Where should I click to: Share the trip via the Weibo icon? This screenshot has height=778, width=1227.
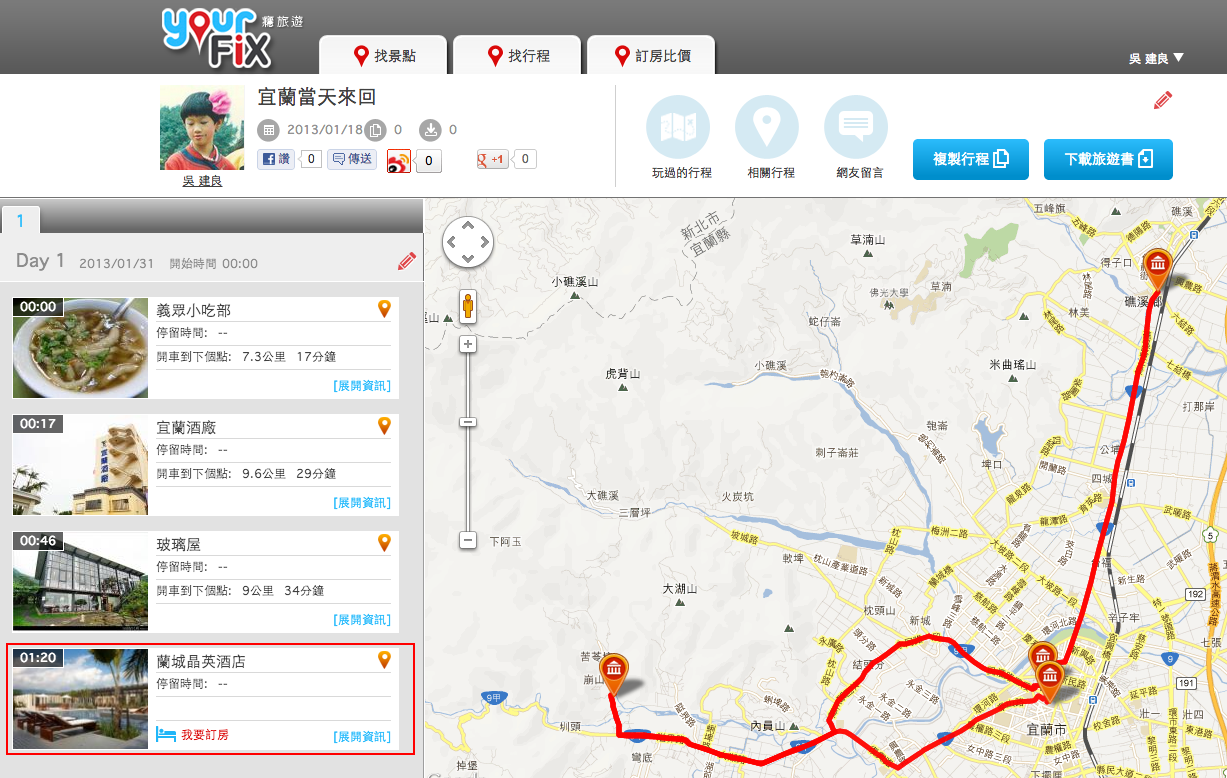tap(400, 159)
